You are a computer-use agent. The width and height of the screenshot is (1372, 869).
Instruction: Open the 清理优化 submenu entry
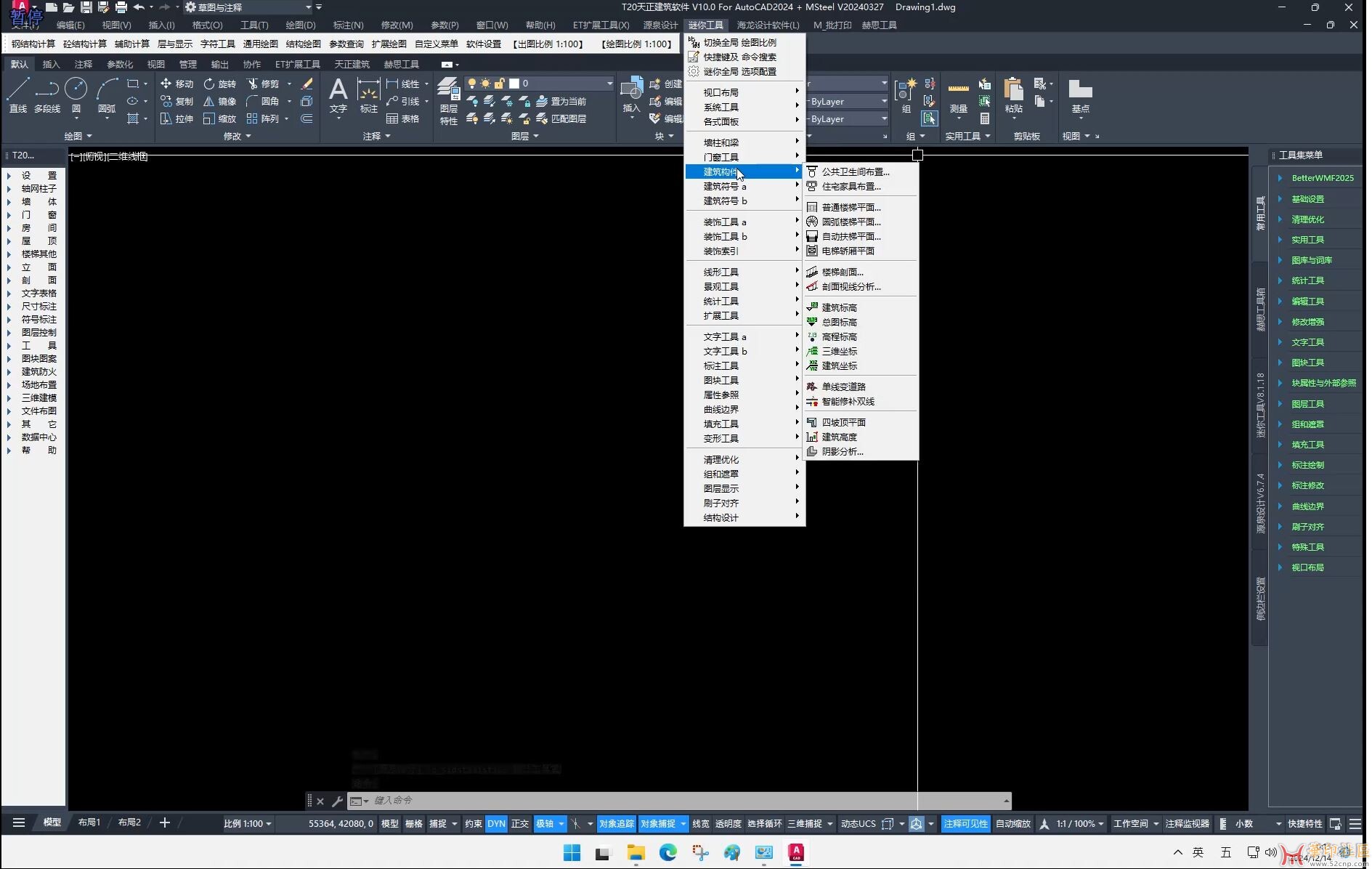pyautogui.click(x=744, y=459)
